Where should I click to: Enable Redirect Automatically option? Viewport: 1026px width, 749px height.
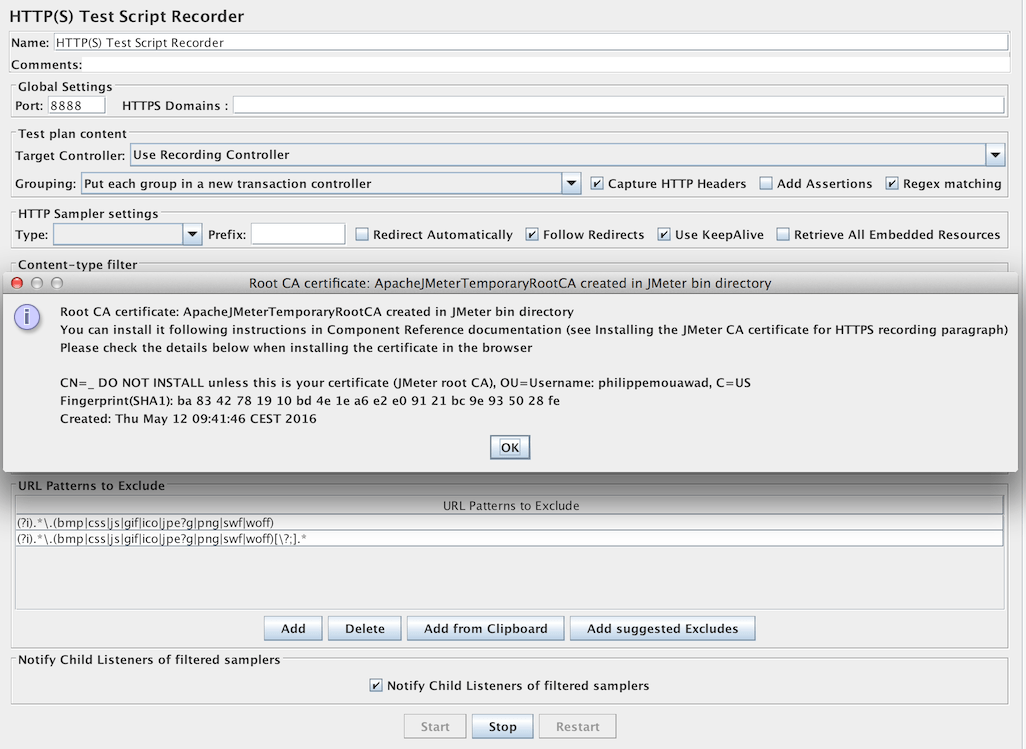click(362, 234)
